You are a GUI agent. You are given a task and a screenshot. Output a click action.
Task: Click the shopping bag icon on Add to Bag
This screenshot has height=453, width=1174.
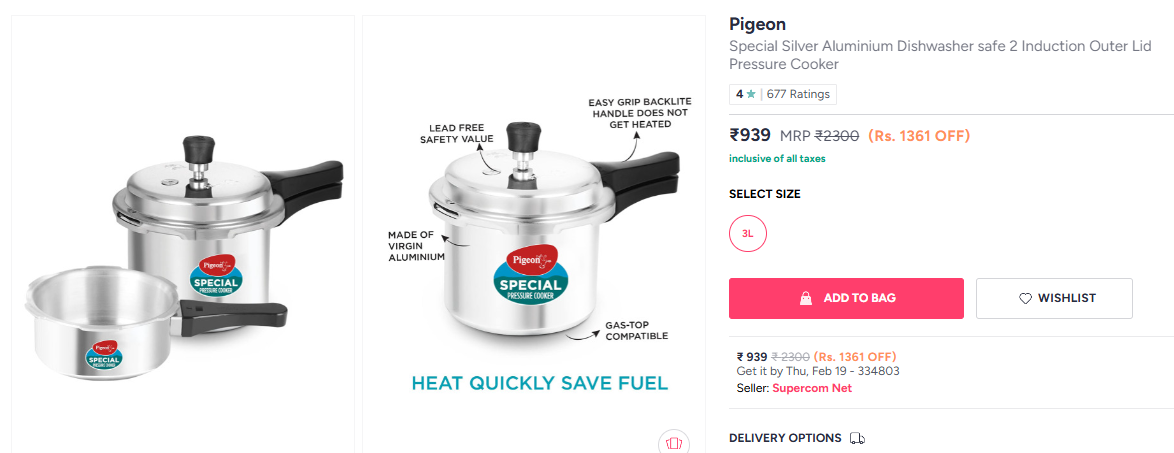pyautogui.click(x=805, y=298)
